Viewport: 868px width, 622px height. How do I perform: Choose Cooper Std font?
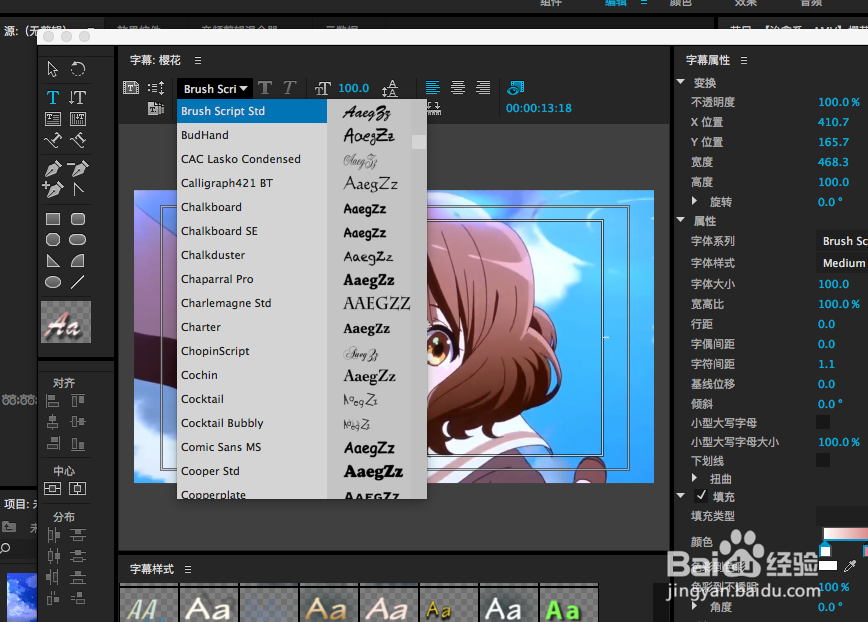tap(252, 471)
